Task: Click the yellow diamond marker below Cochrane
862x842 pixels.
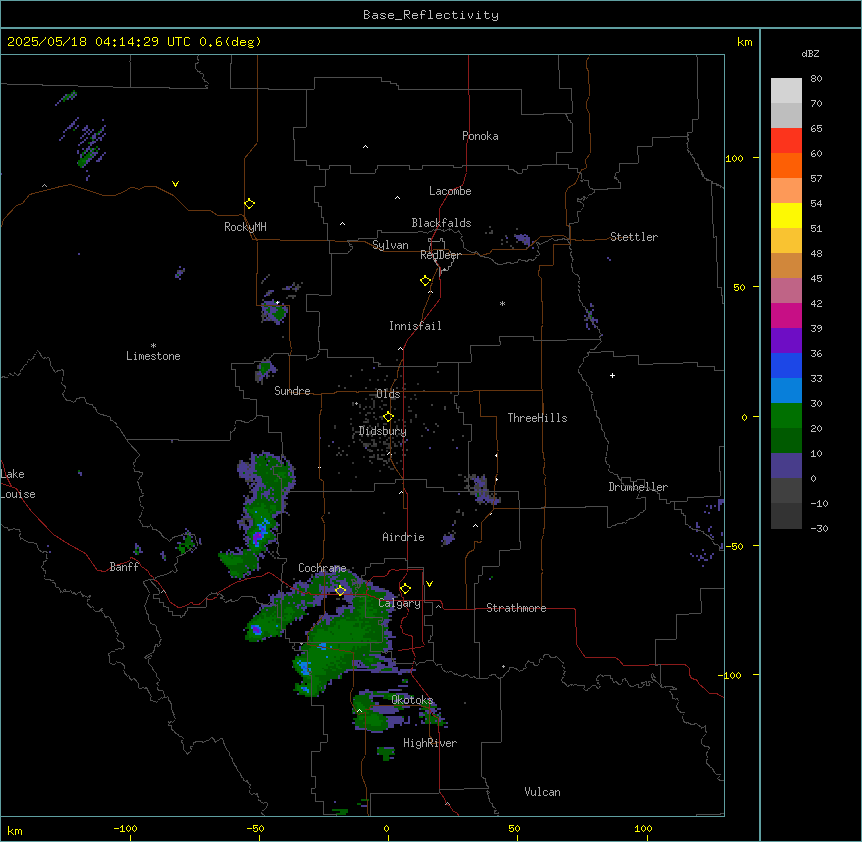Action: [x=340, y=590]
